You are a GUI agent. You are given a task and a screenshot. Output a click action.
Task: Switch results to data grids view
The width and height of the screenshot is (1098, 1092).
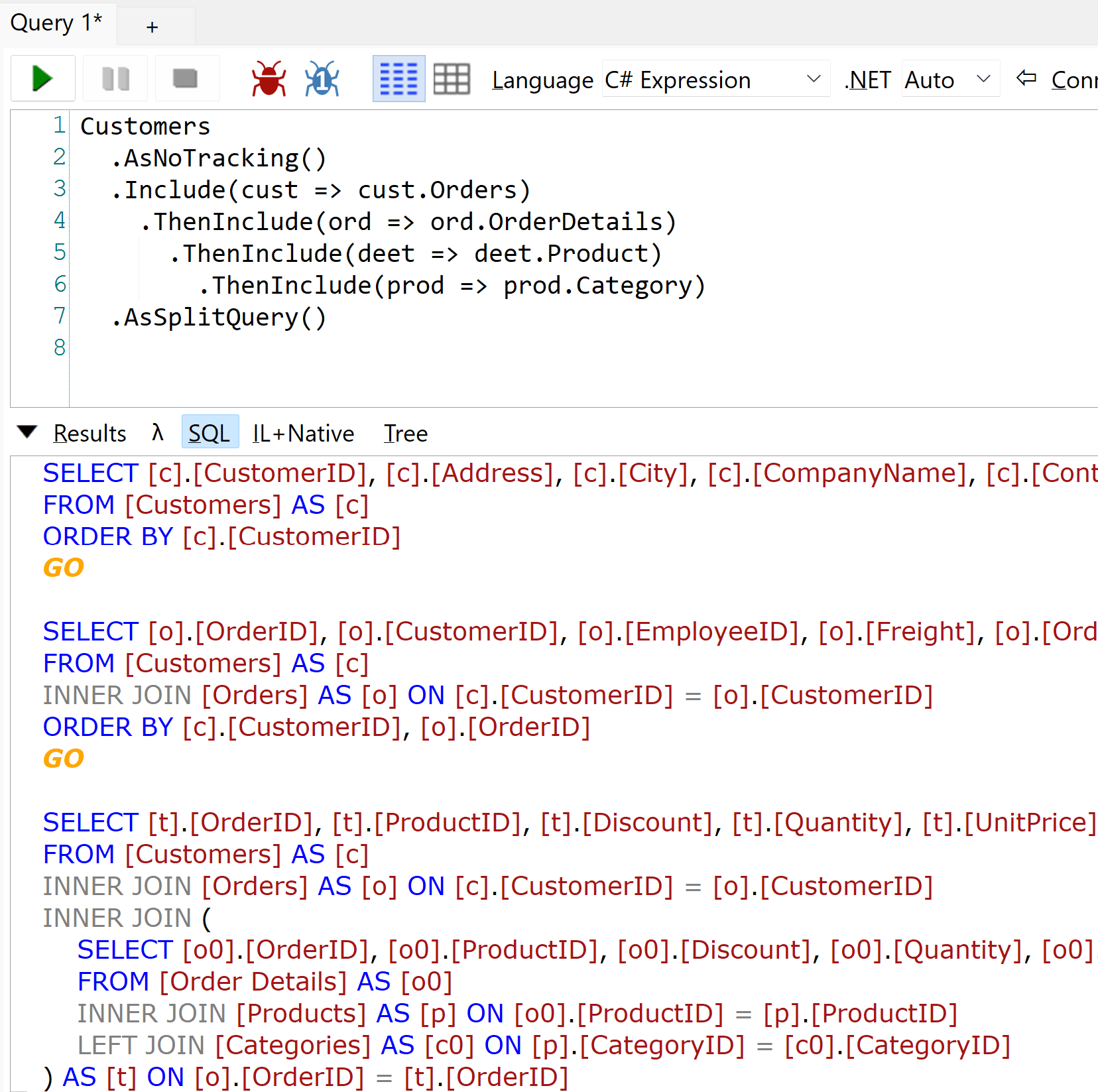pos(452,79)
